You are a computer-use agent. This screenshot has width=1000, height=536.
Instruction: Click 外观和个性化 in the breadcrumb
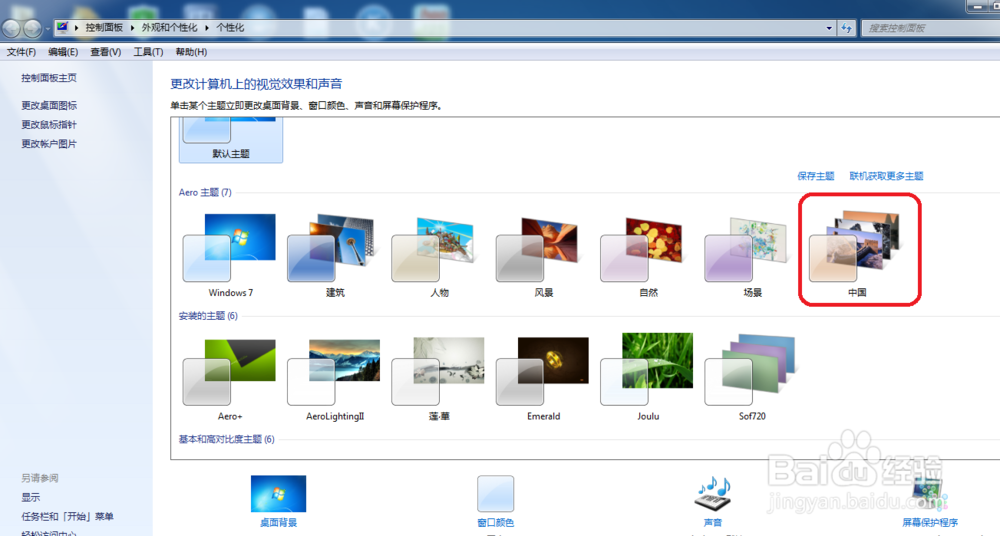pyautogui.click(x=169, y=27)
